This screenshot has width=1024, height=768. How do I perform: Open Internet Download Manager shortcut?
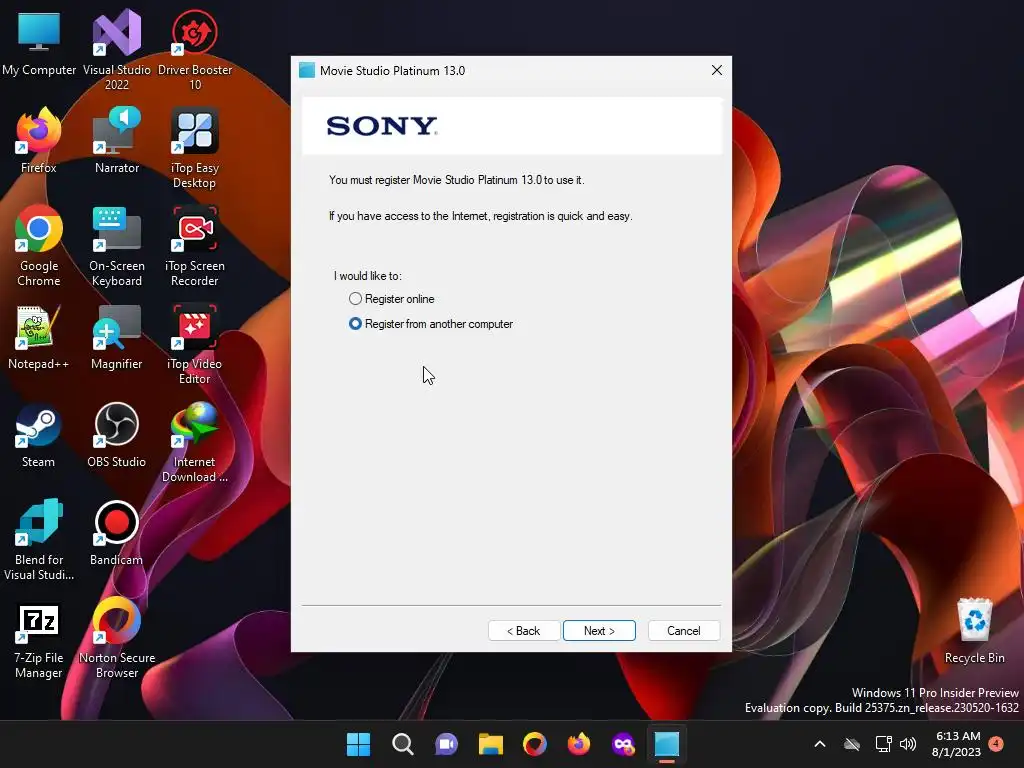[x=195, y=441]
